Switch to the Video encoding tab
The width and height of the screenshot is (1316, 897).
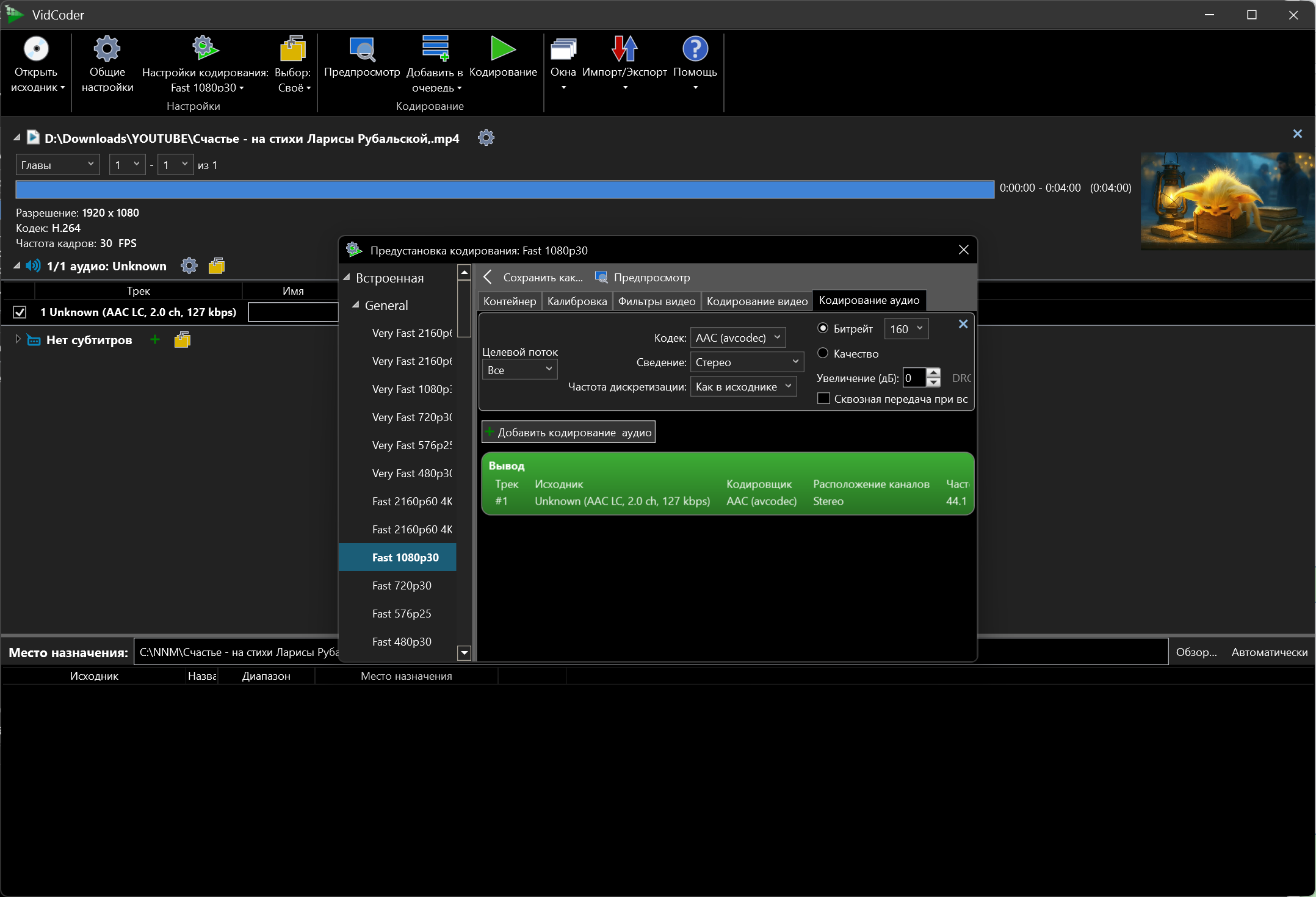(x=757, y=301)
